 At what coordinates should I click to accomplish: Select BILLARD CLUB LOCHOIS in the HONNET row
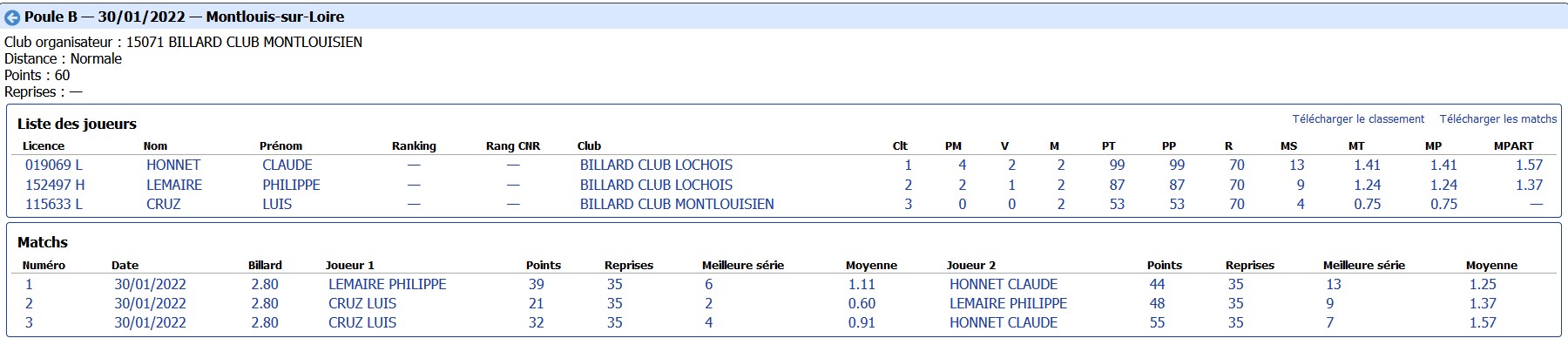click(x=656, y=165)
